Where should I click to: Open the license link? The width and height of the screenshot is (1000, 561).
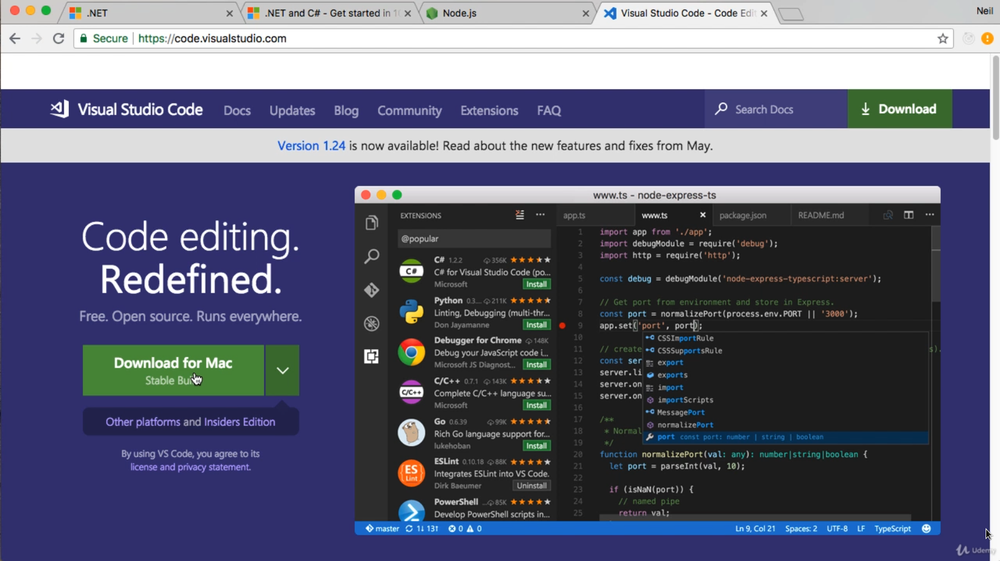coord(143,467)
